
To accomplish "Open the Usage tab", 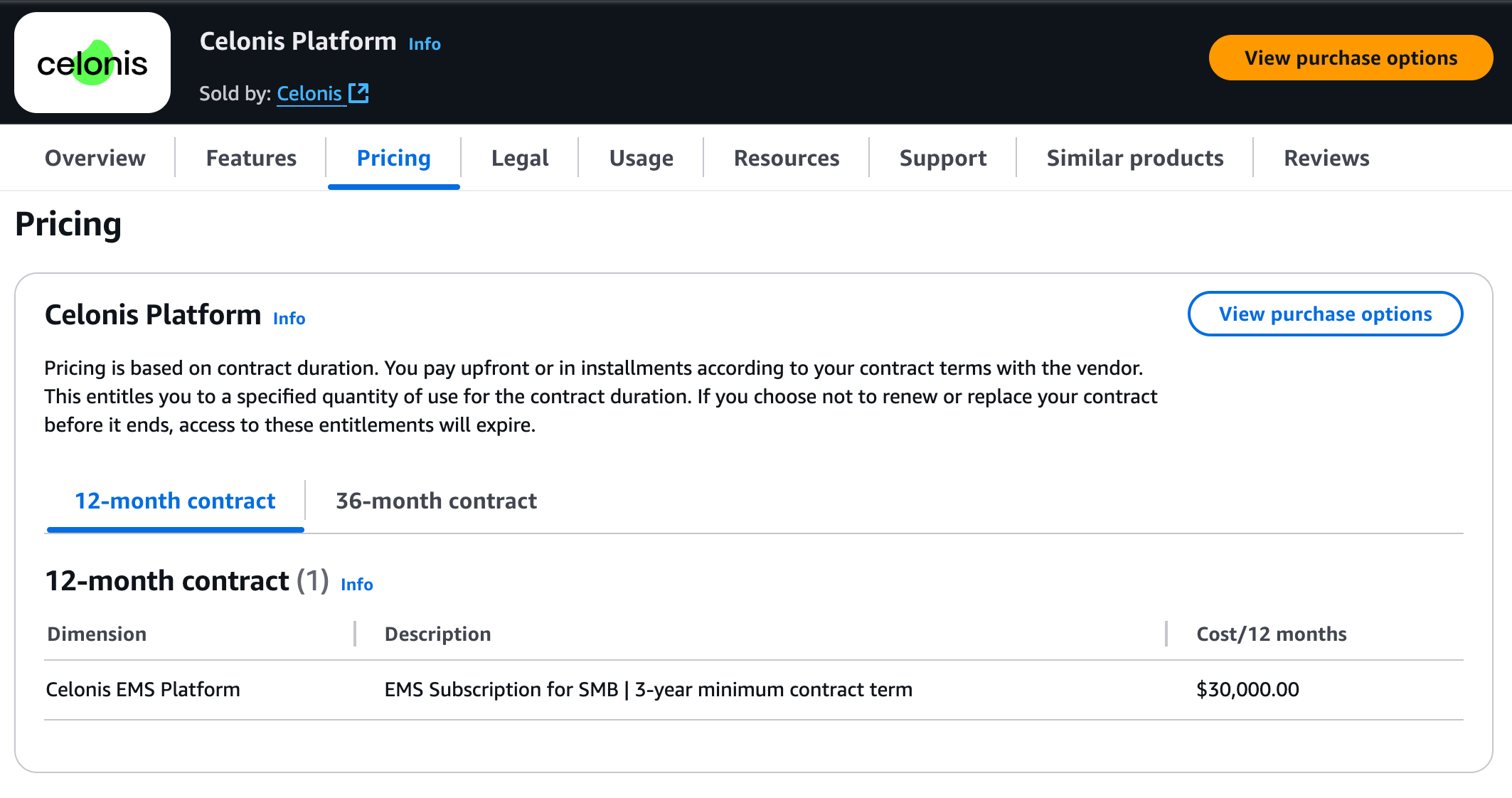I will 641,158.
